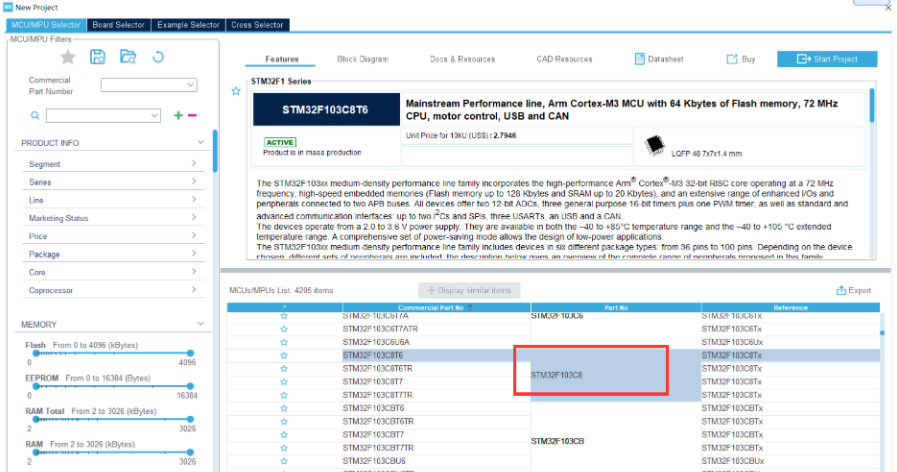This screenshot has width=897, height=472.
Task: Open the Commercial Part Number dropdown
Action: pyautogui.click(x=149, y=85)
